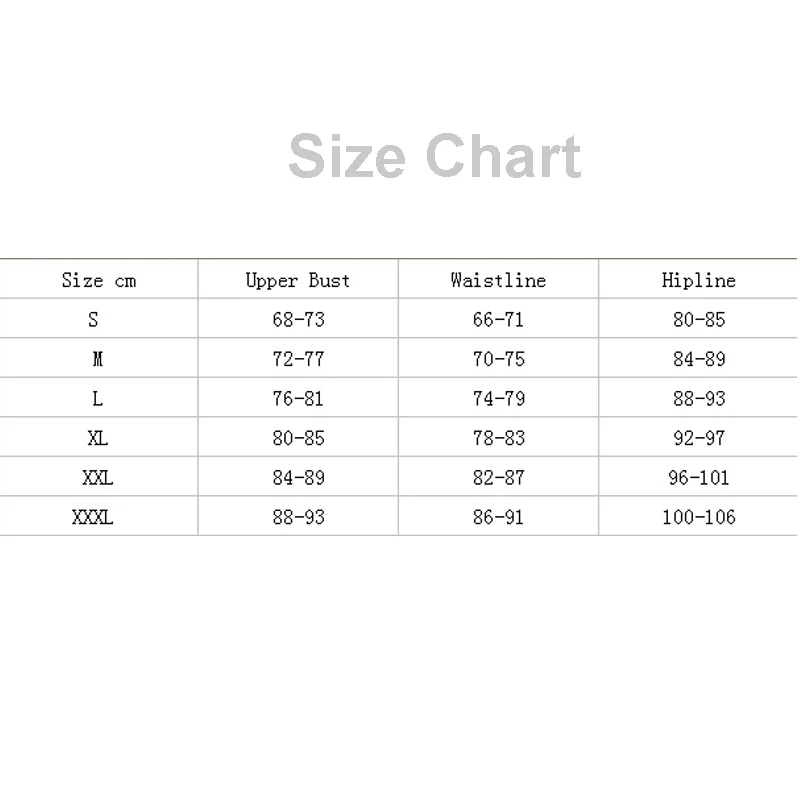Select the 86-91 waistline cell

(x=498, y=516)
